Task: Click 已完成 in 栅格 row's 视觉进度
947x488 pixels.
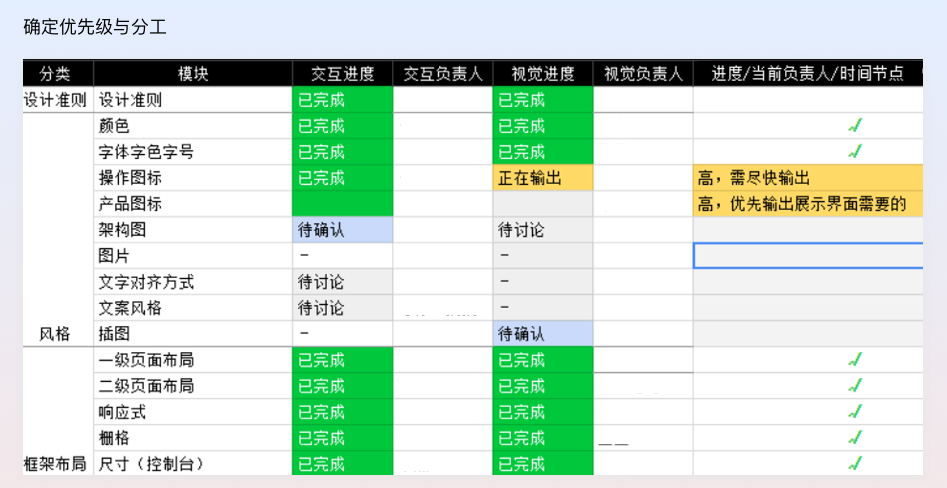Action: [543, 437]
